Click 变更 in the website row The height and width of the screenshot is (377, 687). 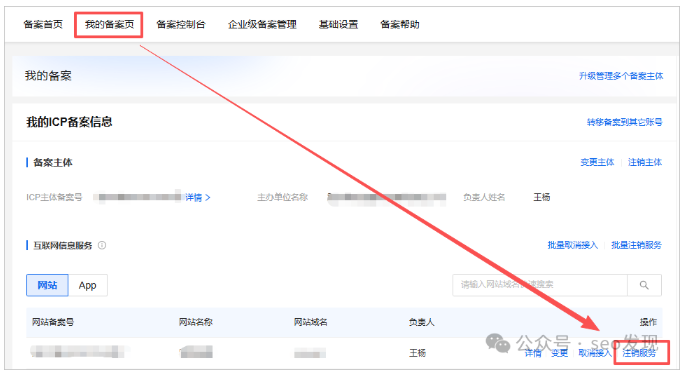[560, 353]
